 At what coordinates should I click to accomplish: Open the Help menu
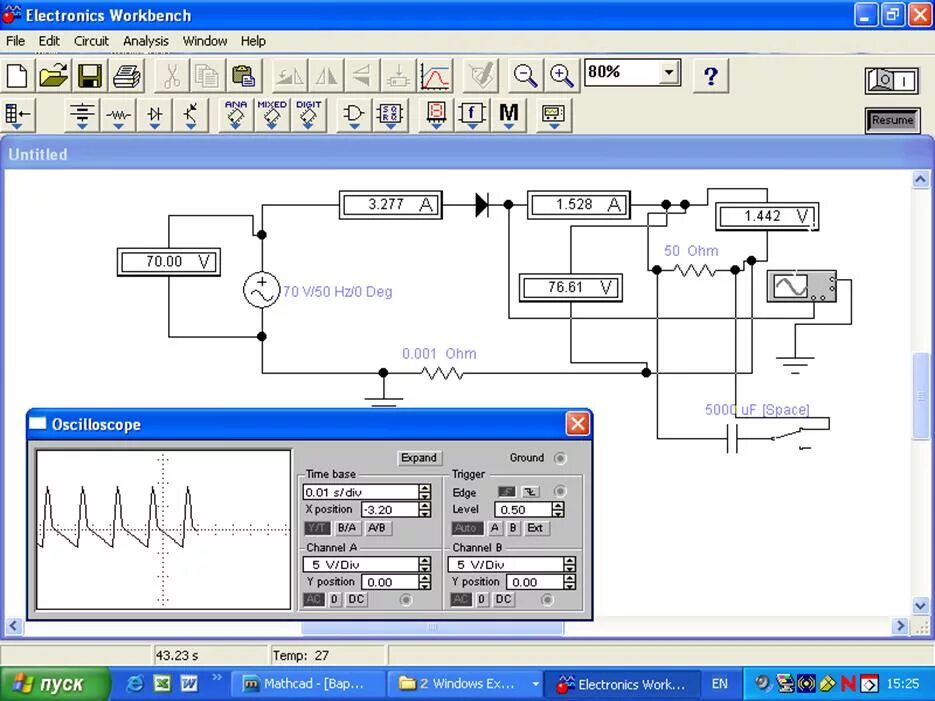point(253,41)
